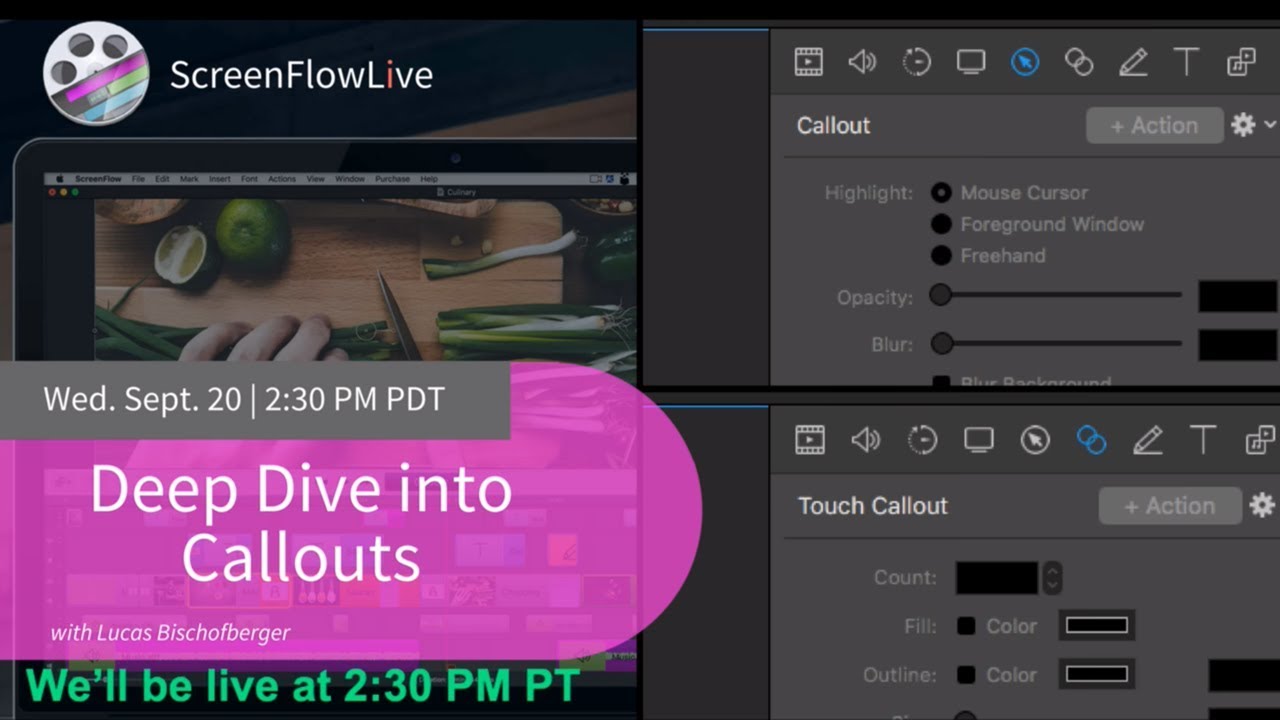
Task: Open File menu in the laptop screenshot
Action: tap(138, 179)
